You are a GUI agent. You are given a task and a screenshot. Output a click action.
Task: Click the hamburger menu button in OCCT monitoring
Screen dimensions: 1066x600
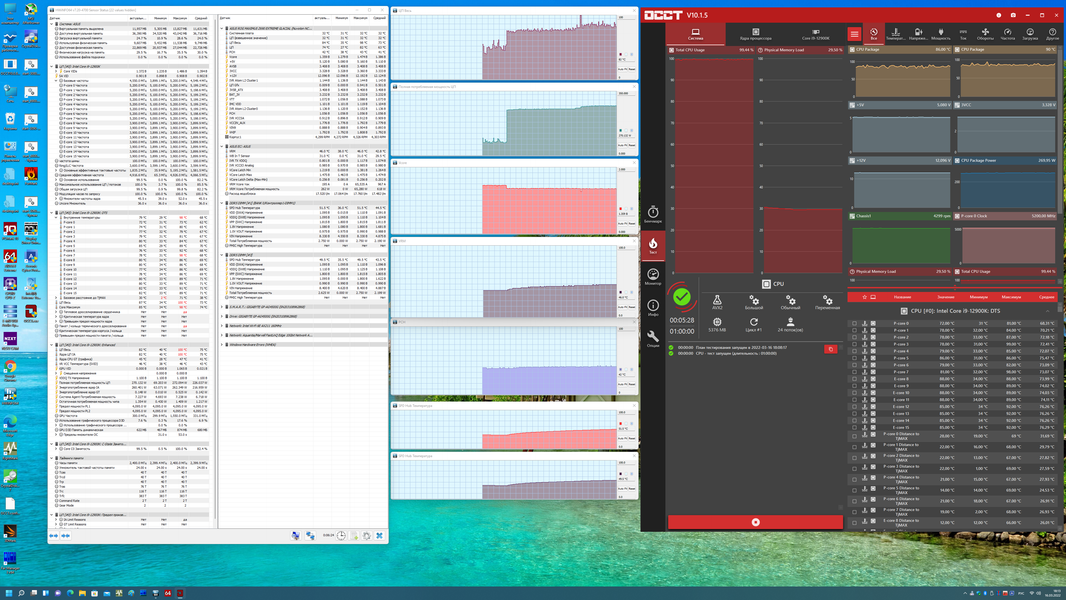coord(855,34)
